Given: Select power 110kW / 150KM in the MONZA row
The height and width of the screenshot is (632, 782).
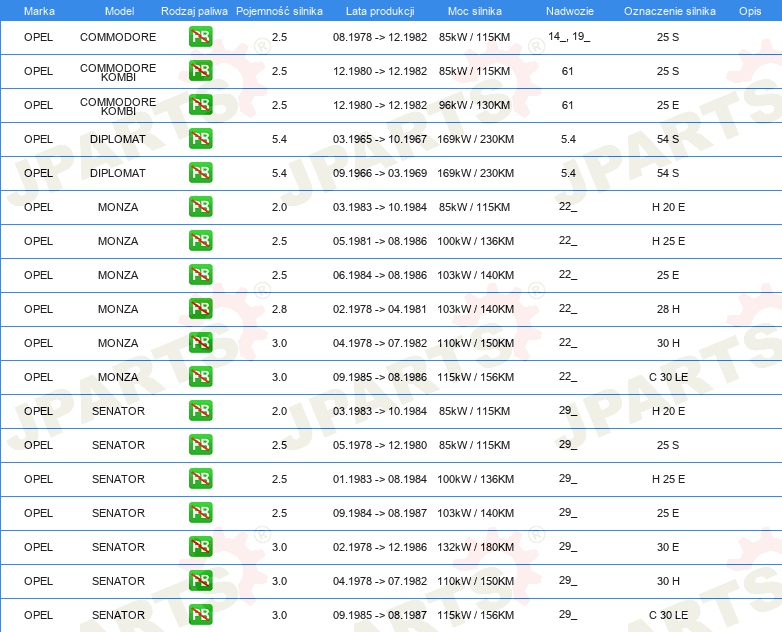Looking at the screenshot, I should coord(475,343).
